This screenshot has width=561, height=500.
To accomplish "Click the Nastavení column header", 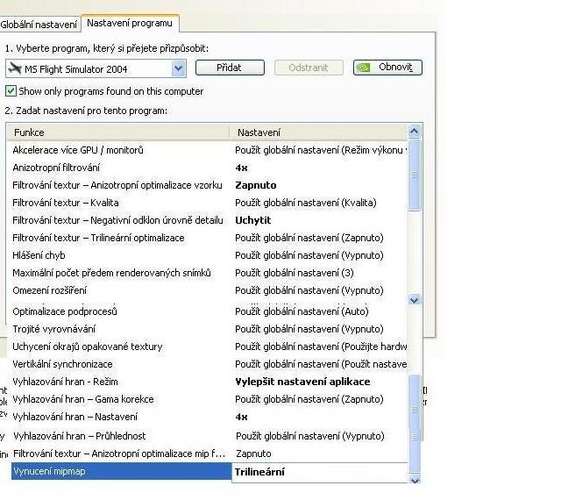I will coord(318,132).
